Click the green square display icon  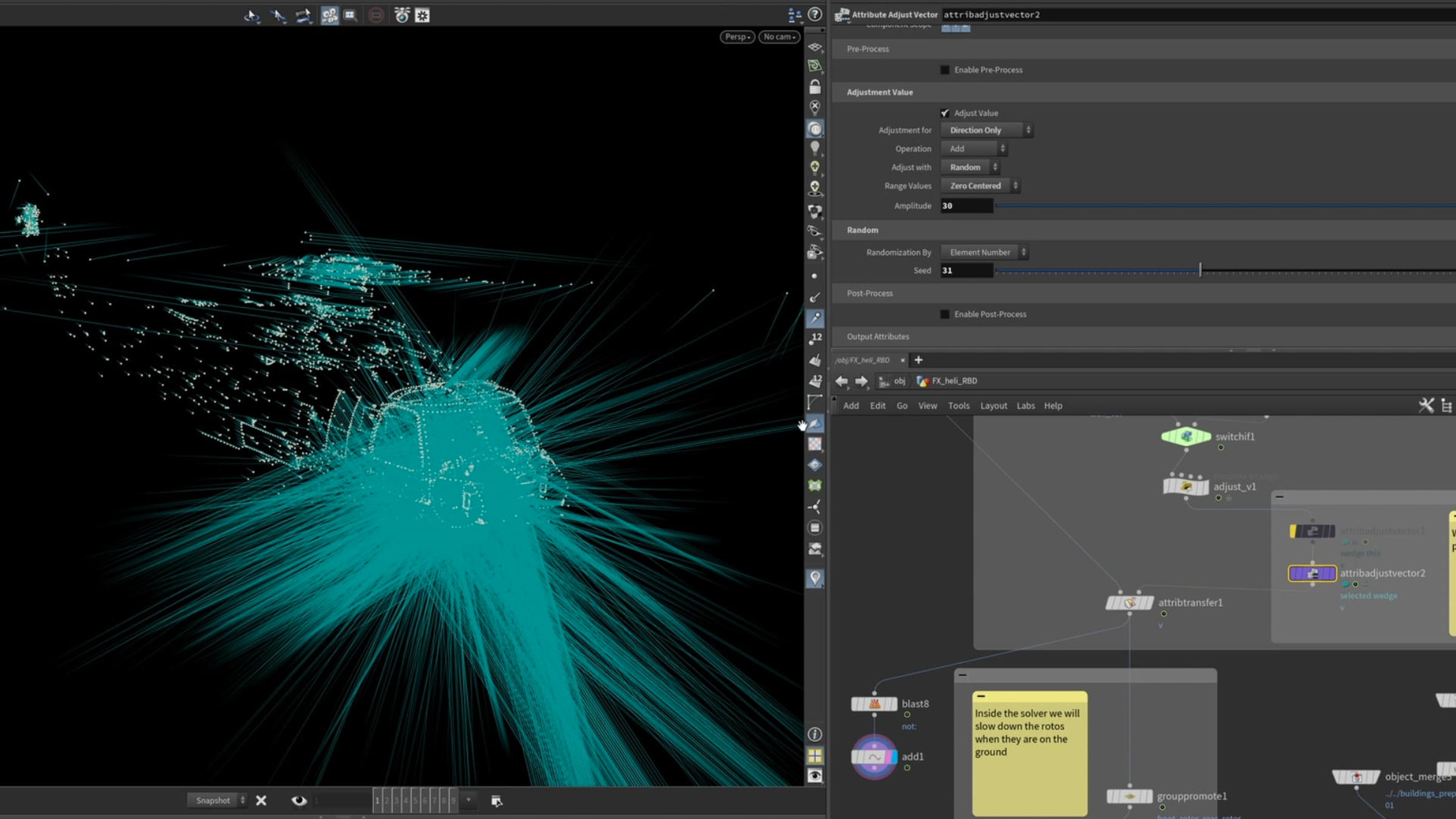coord(815,486)
